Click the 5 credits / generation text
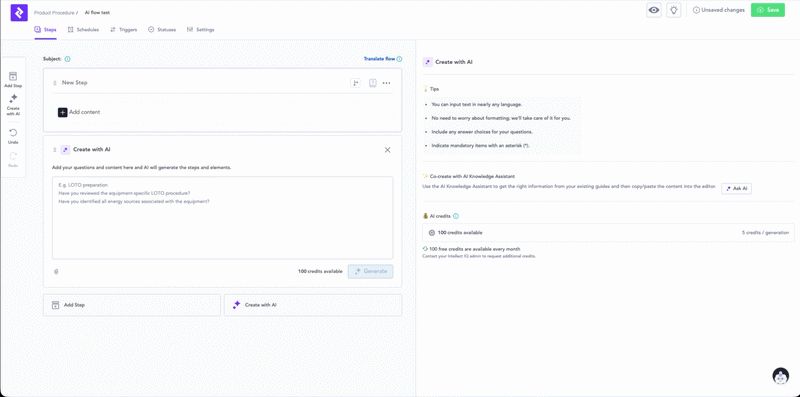Image resolution: width=800 pixels, height=397 pixels. coord(765,233)
